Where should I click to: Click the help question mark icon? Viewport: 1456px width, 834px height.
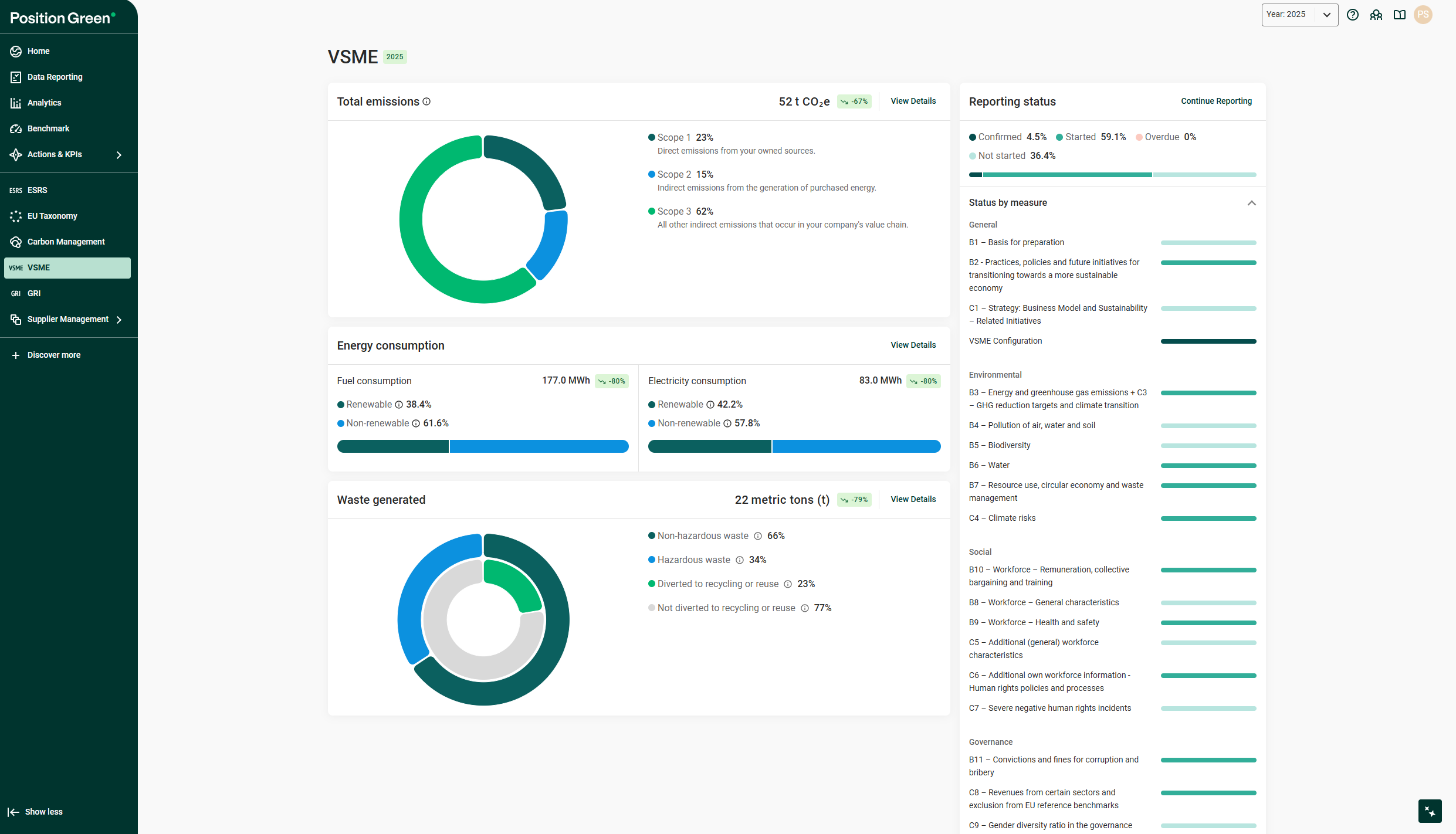coord(1353,15)
